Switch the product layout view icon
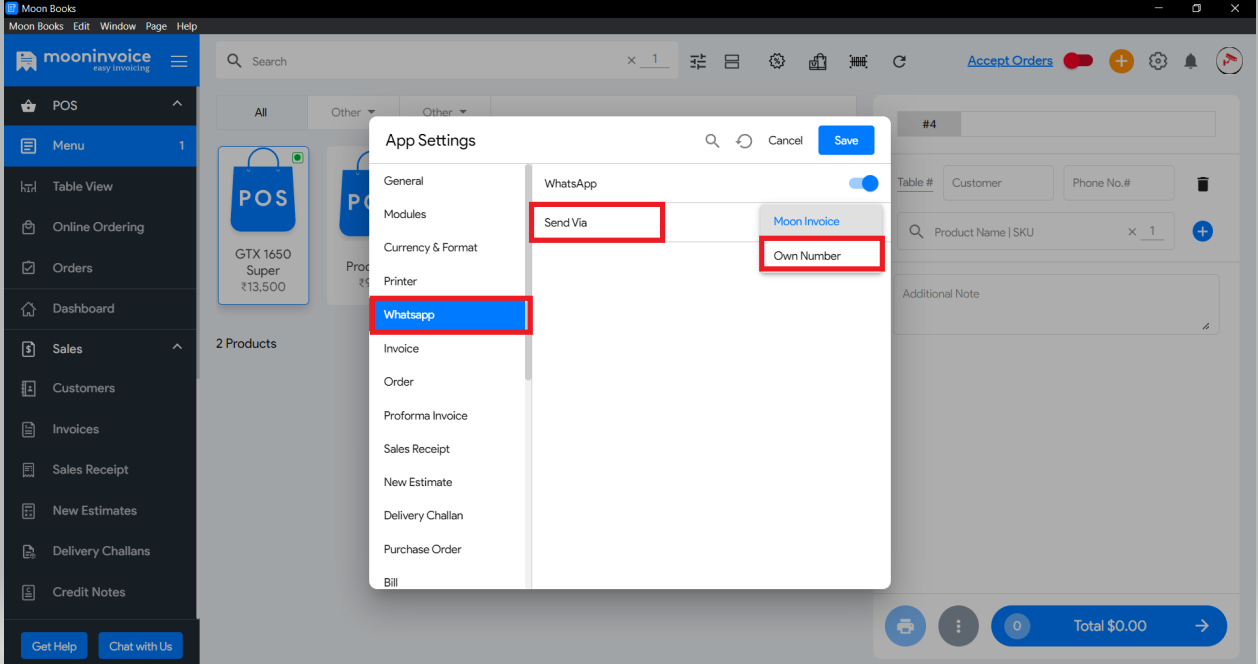Screen dimensions: 1258x664 pos(732,61)
